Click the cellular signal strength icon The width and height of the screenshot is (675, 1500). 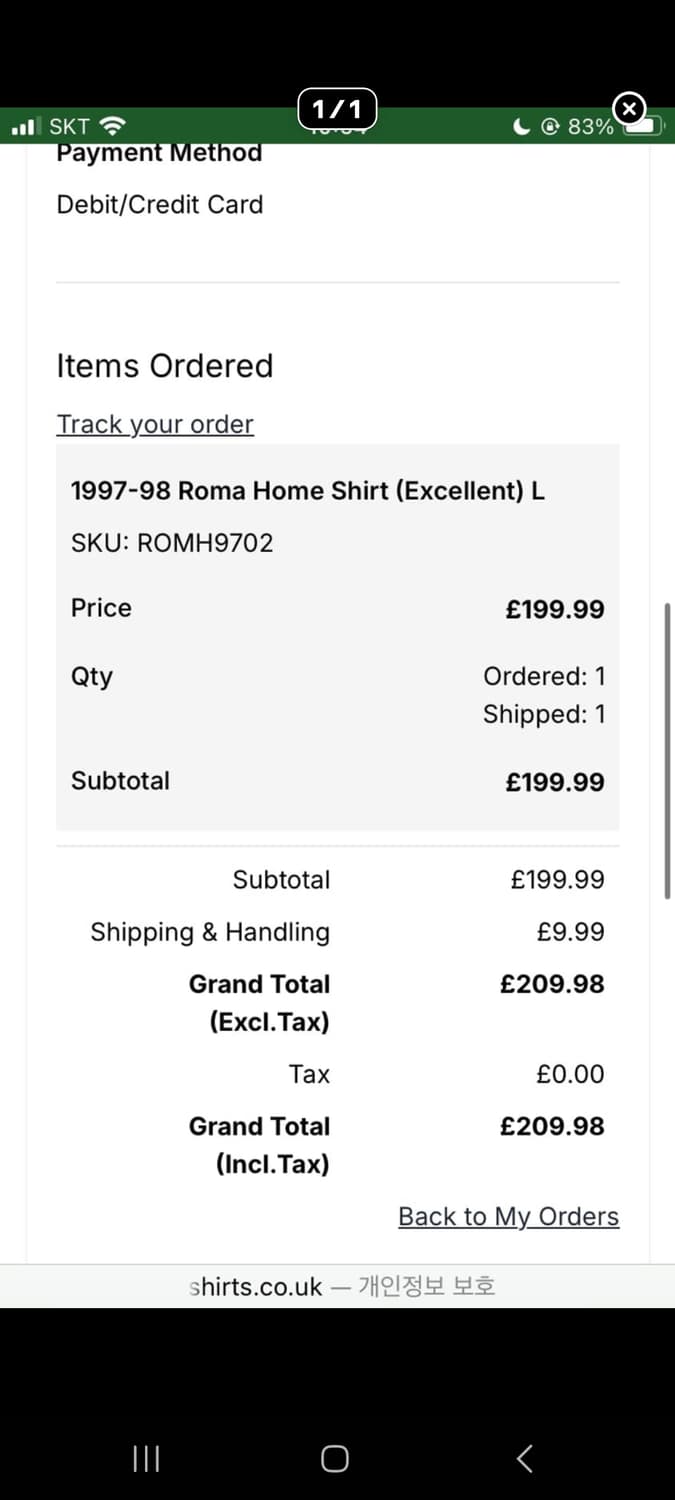point(24,127)
